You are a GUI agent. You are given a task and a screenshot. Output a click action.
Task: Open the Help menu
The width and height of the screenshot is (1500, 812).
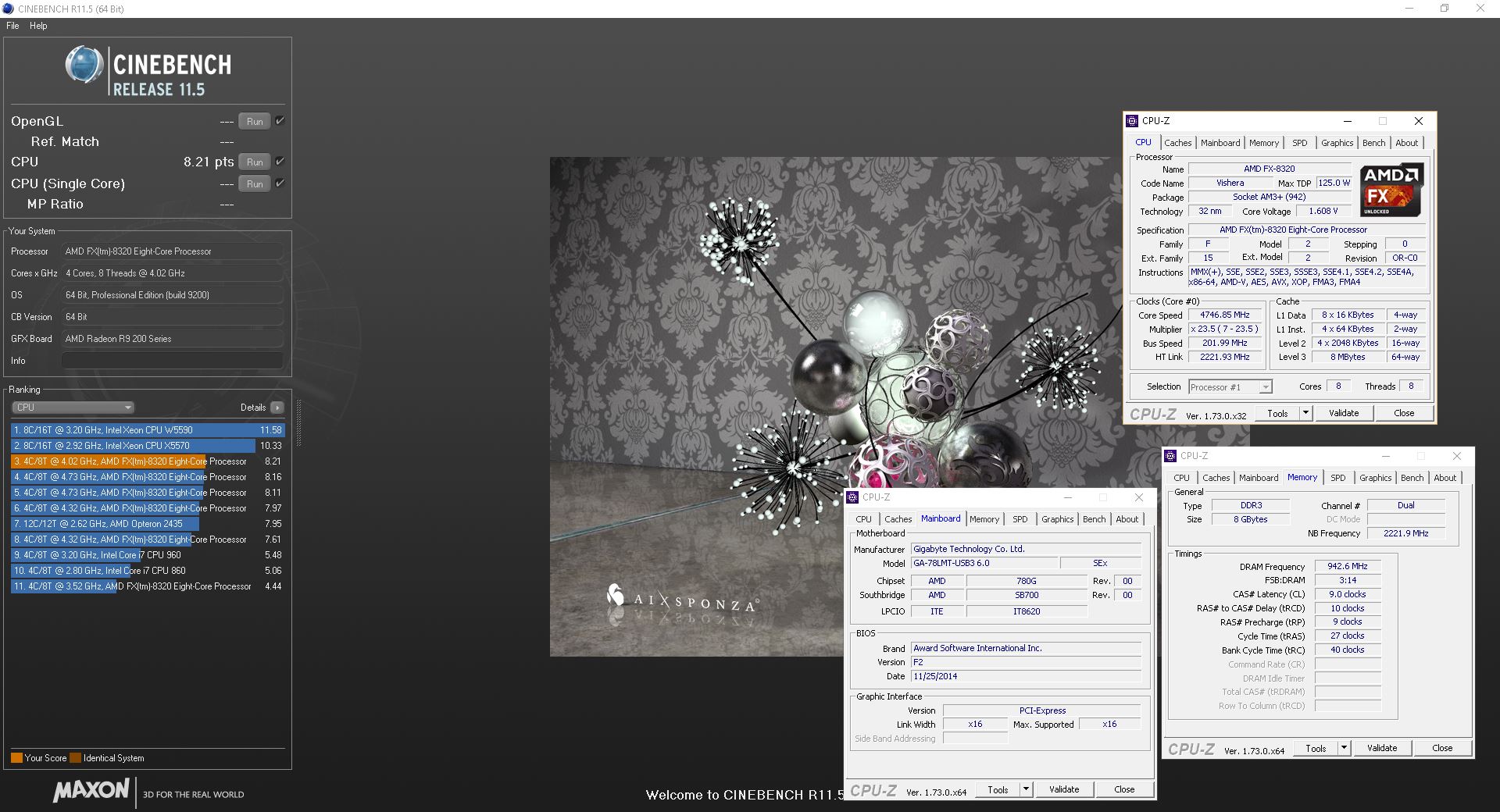click(38, 26)
